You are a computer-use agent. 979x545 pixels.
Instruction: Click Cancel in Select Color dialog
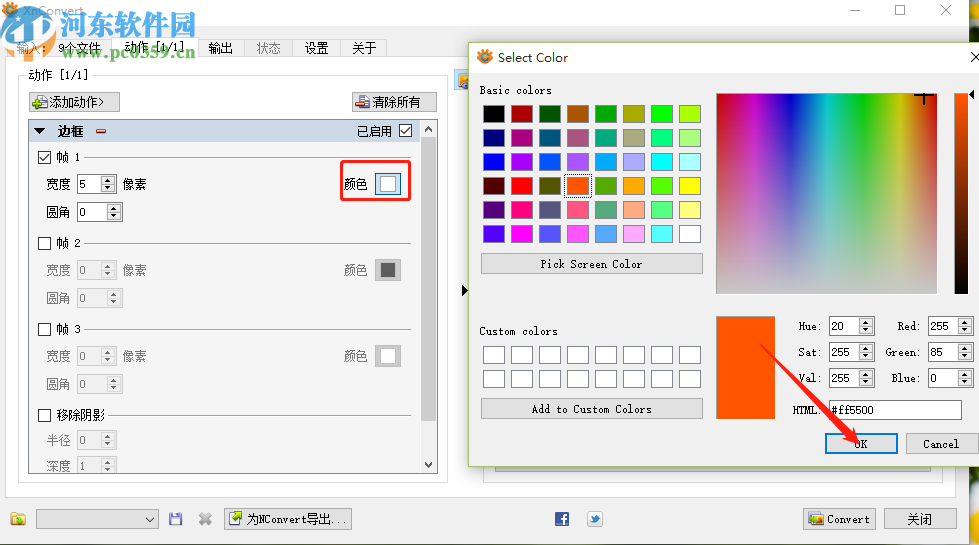coord(941,444)
